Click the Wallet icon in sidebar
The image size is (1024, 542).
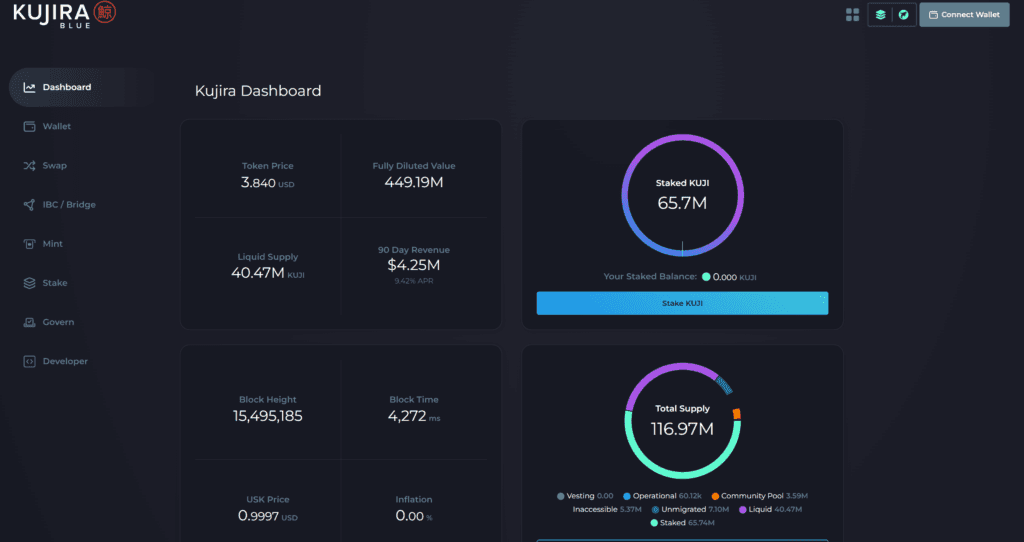coord(29,127)
